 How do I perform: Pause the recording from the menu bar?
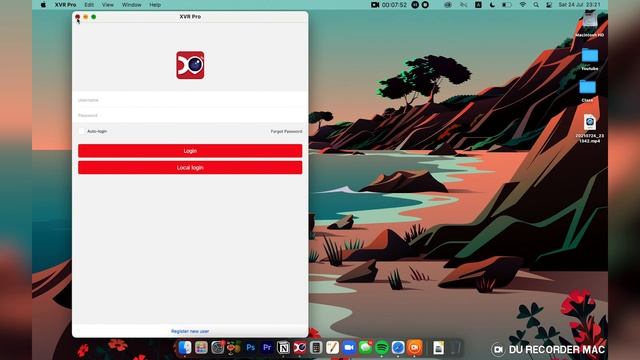coord(415,5)
